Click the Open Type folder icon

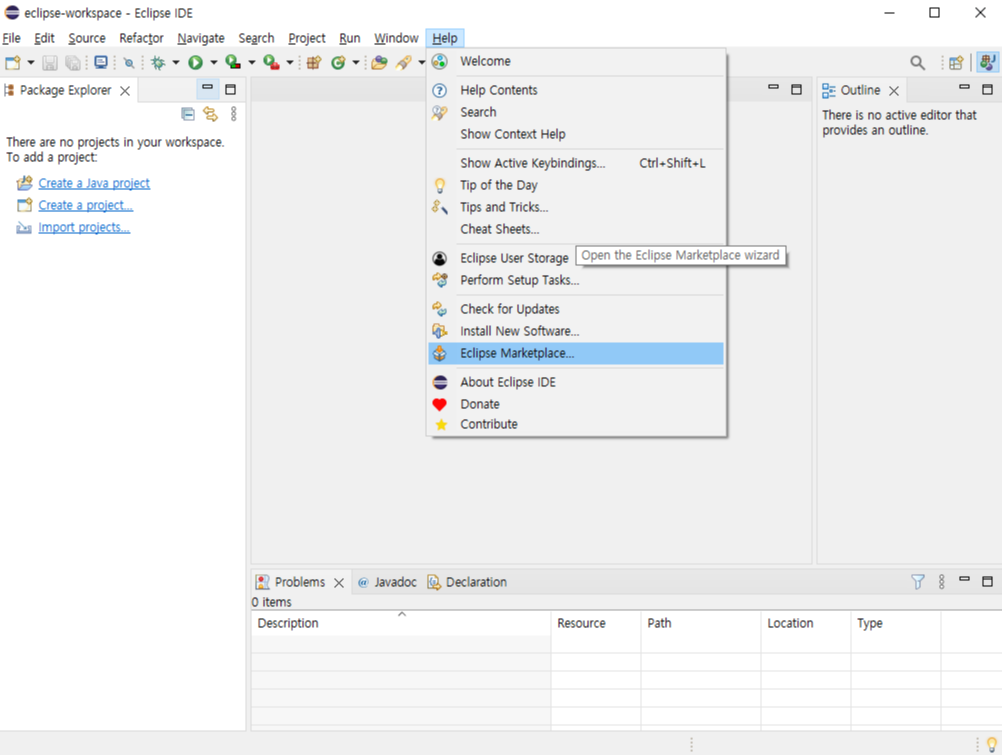(x=380, y=63)
